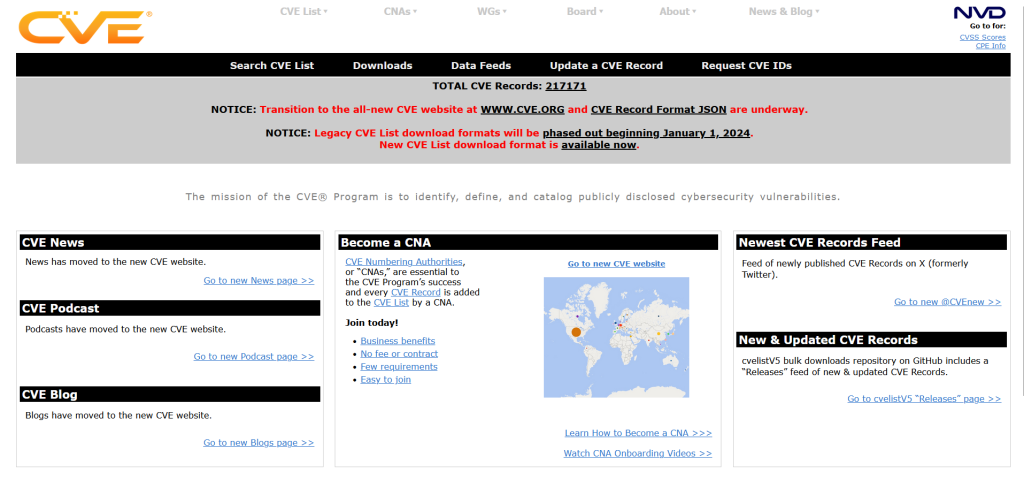1024x480 pixels.
Task: Click Go to new CVE website
Action: tap(616, 264)
